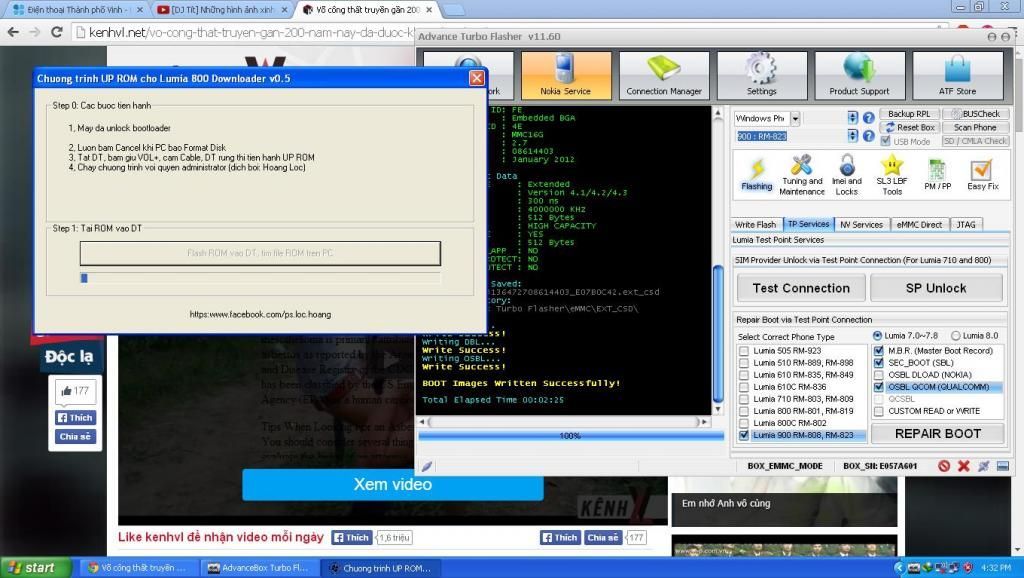Click blue window icon in ATF status bar
1024x578 pixels.
(1003, 466)
